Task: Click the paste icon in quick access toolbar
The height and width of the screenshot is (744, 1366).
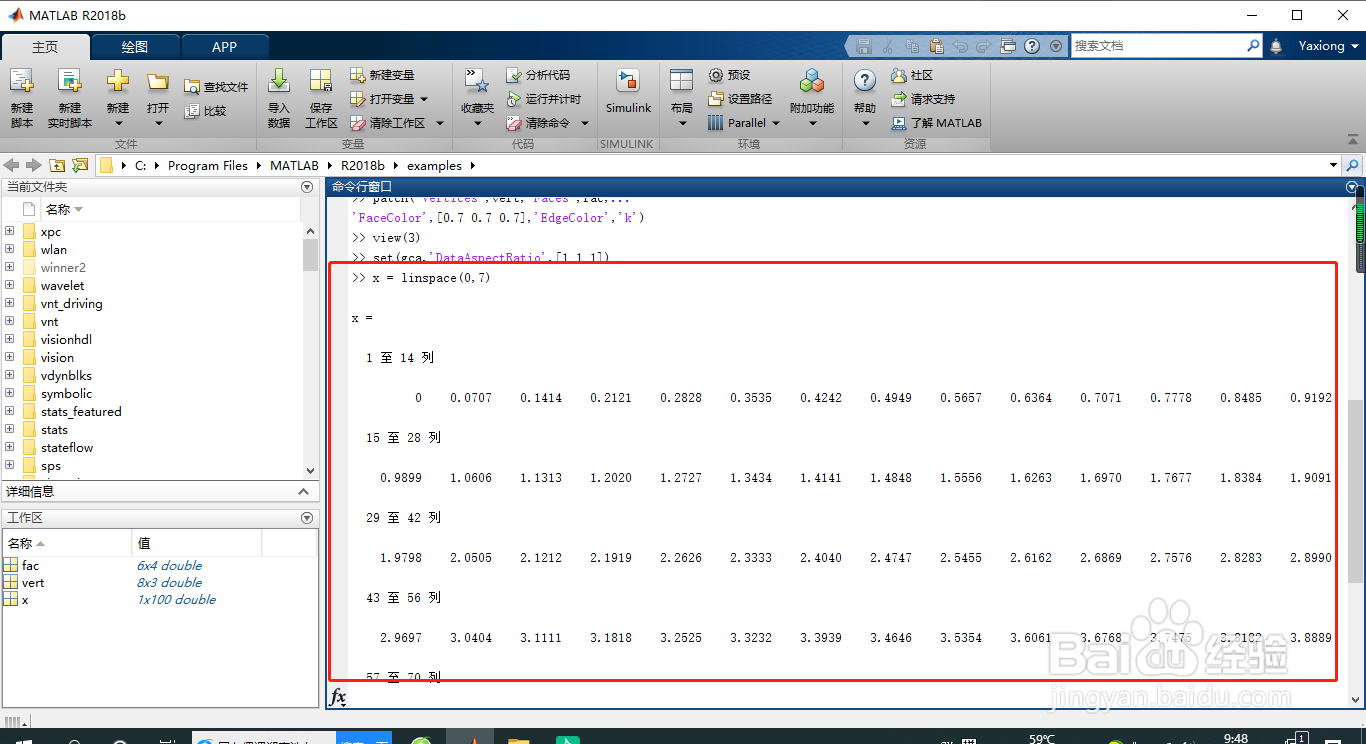Action: click(935, 46)
